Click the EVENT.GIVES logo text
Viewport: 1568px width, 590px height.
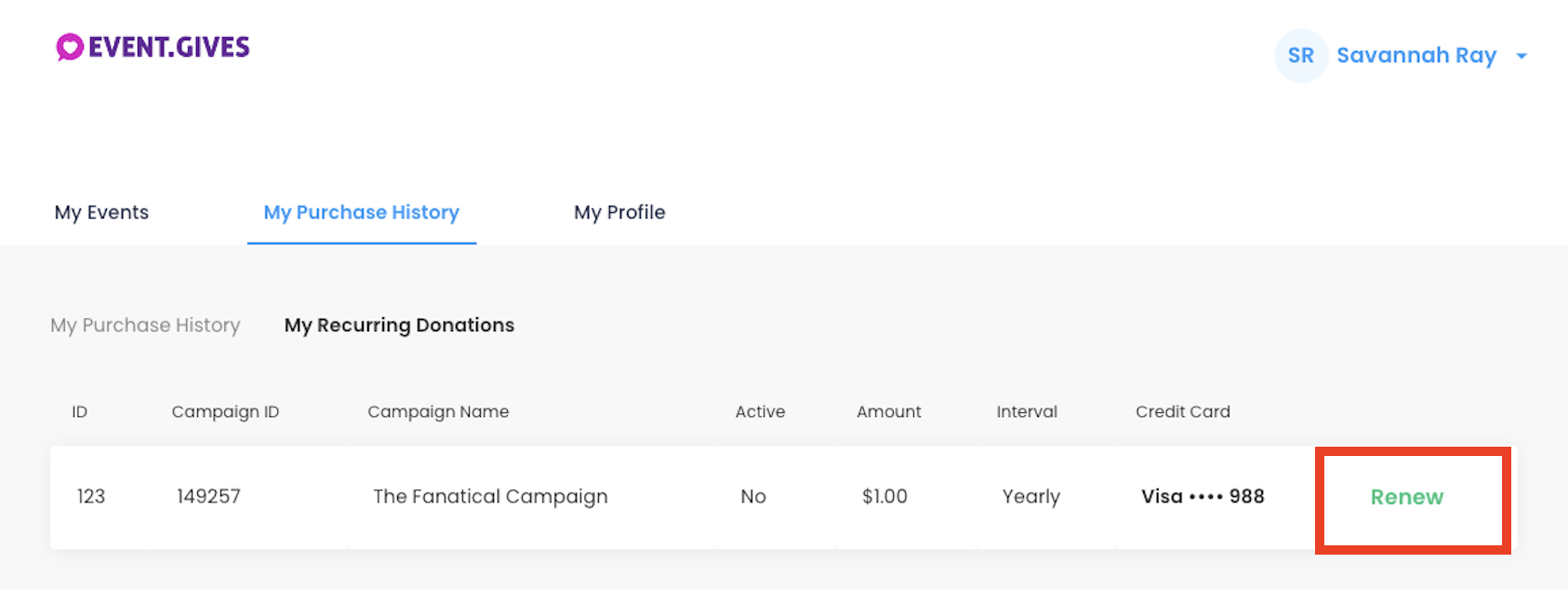click(x=168, y=47)
